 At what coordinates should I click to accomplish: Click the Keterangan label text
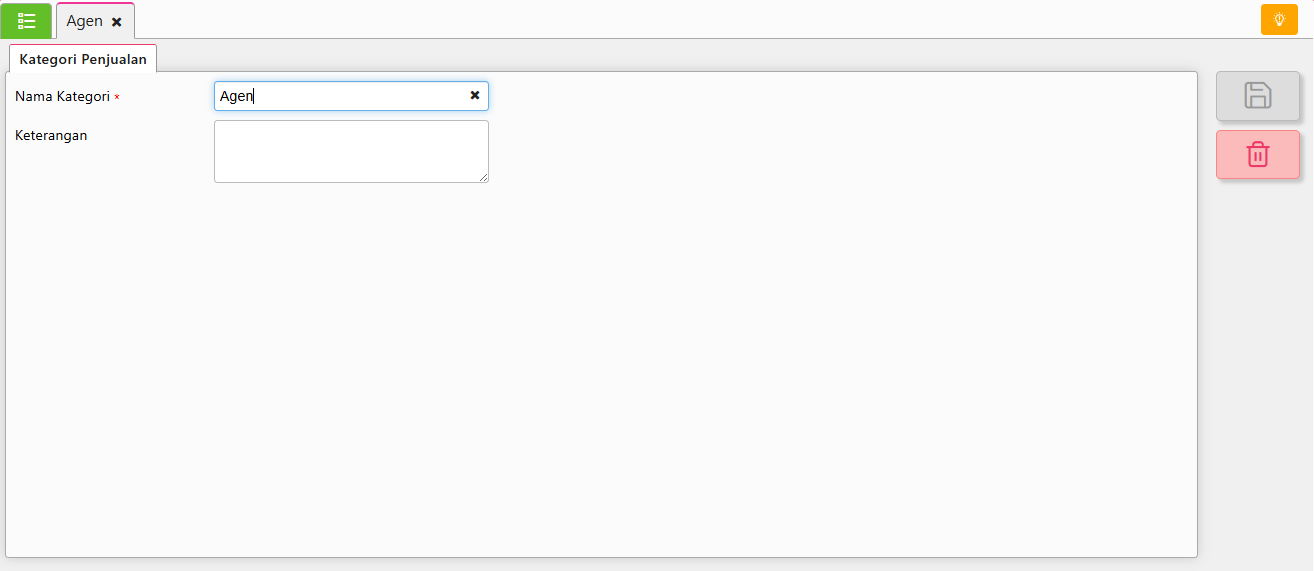[x=51, y=135]
